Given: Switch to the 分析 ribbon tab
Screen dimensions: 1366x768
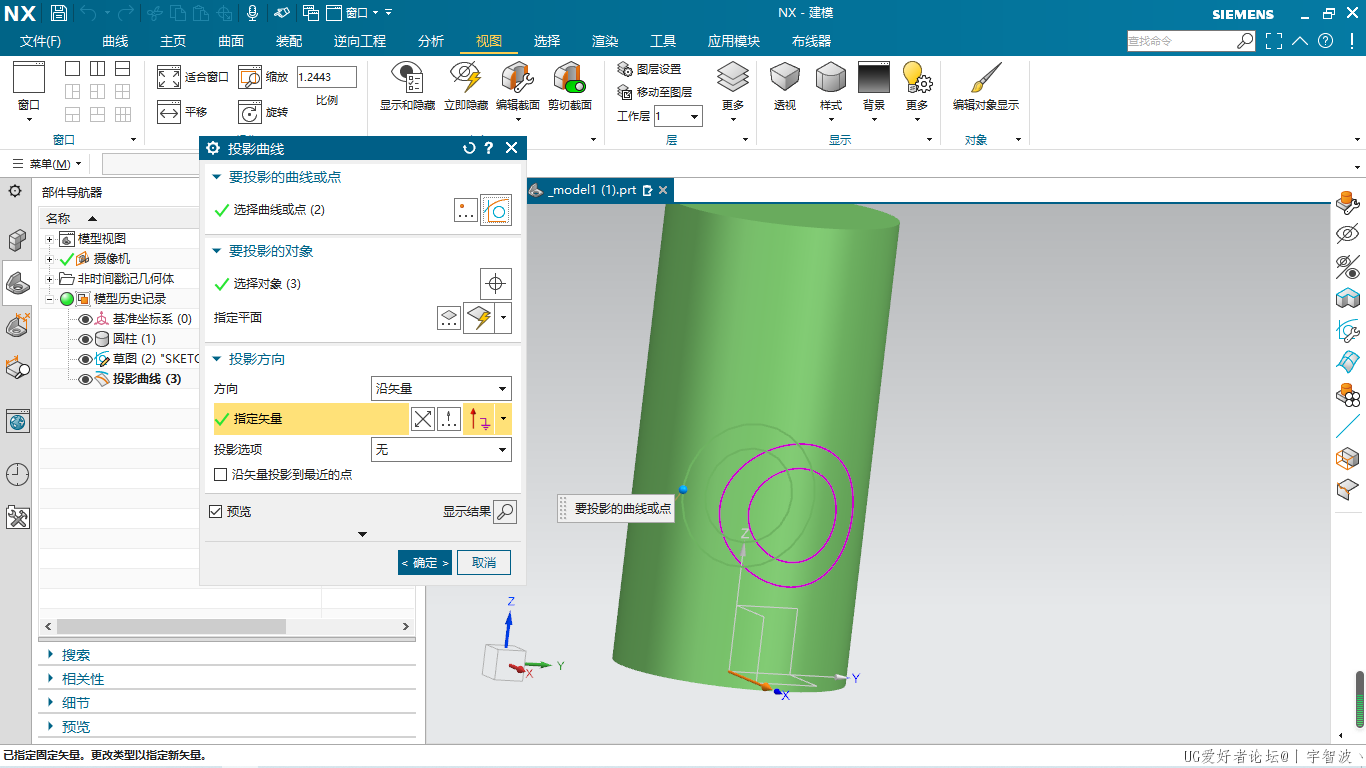Looking at the screenshot, I should coord(431,41).
